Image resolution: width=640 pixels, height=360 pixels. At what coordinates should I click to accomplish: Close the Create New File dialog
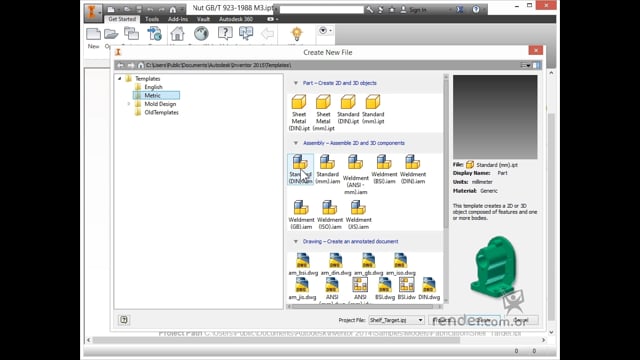536,50
